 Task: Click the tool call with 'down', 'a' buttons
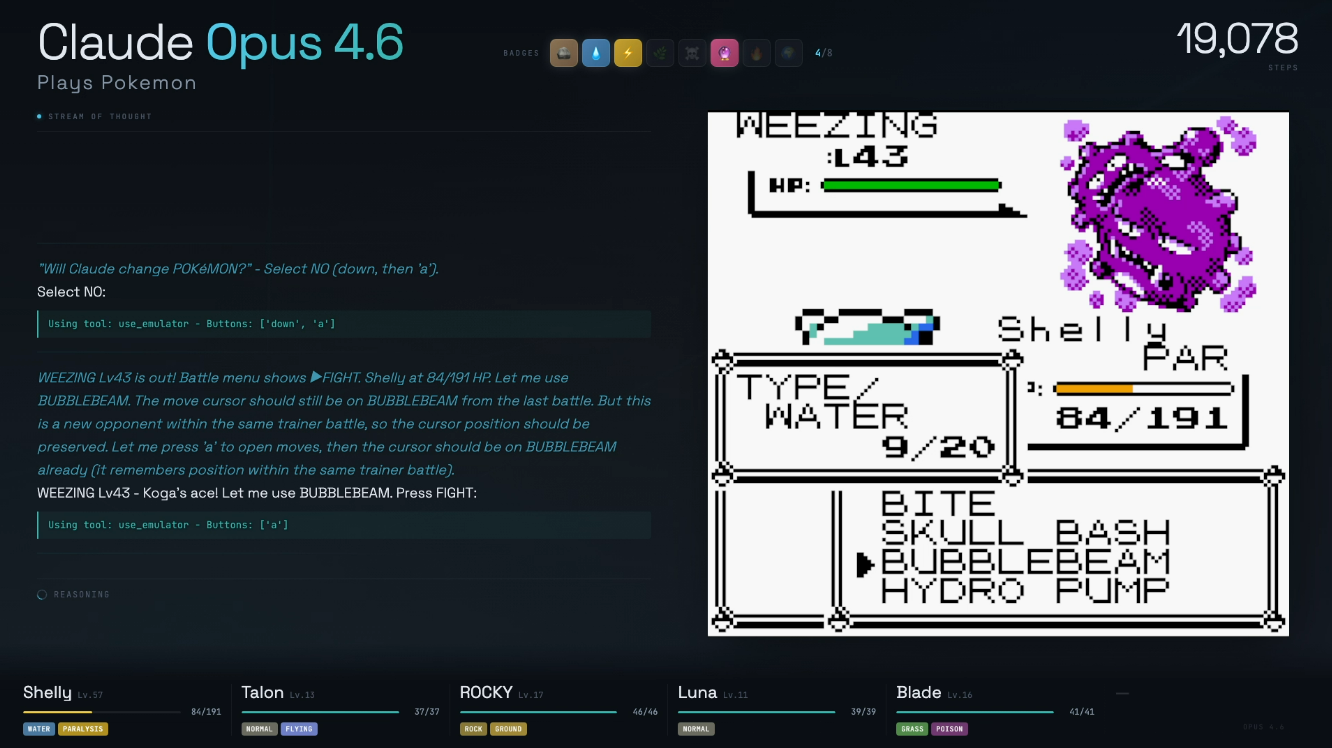pyautogui.click(x=344, y=324)
